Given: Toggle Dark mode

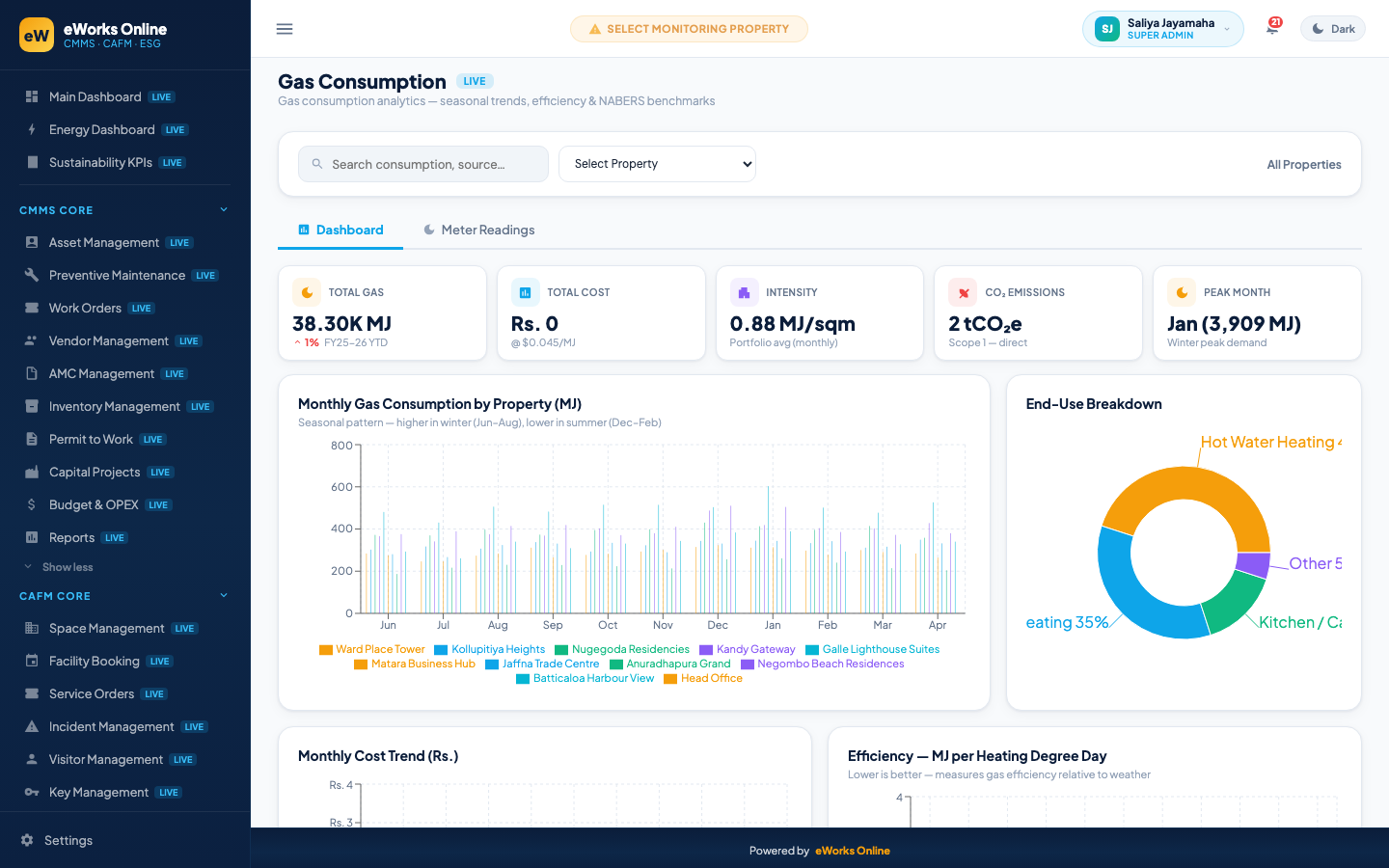Looking at the screenshot, I should coord(1333,29).
